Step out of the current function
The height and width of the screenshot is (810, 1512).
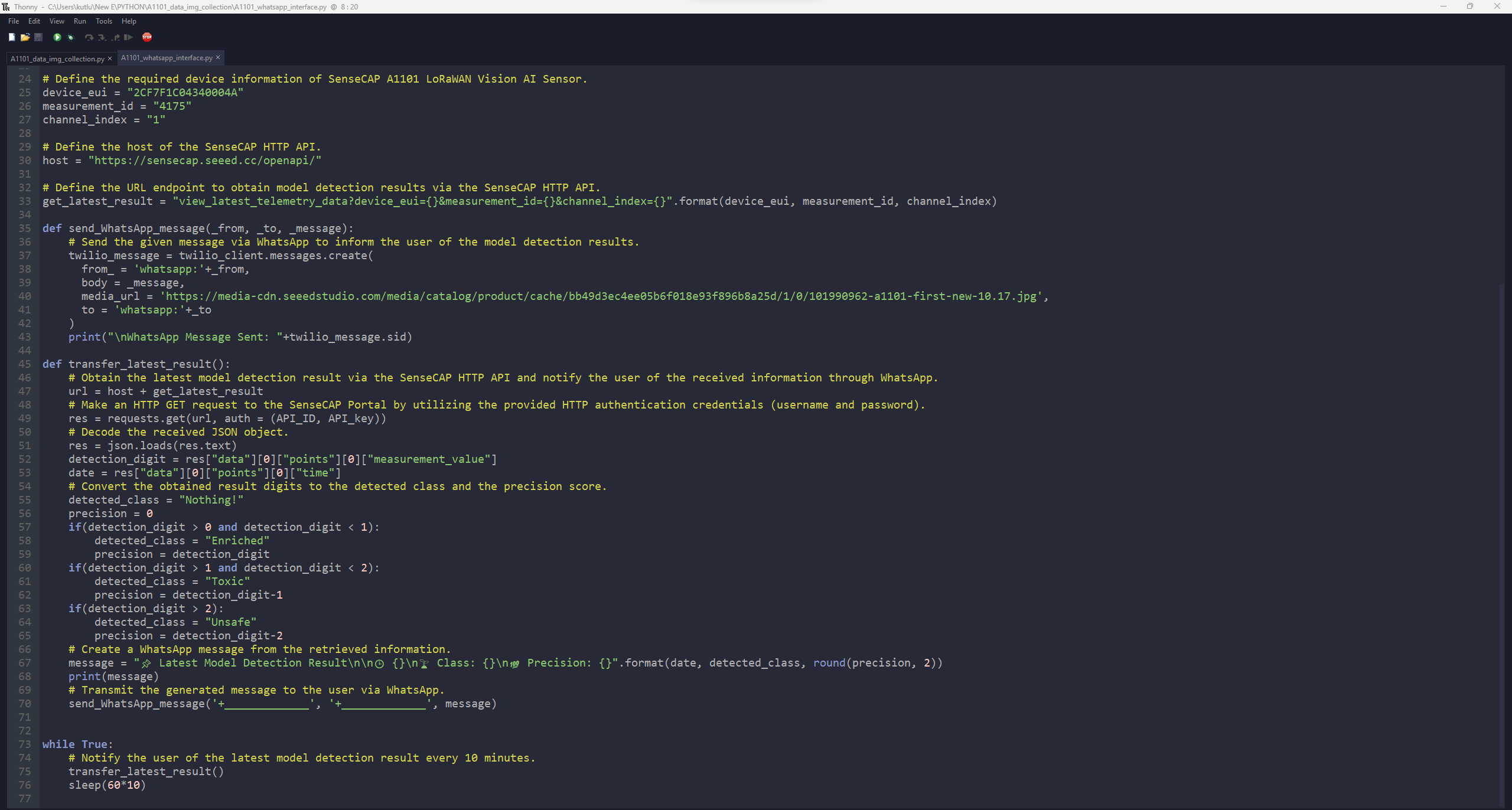(x=115, y=37)
